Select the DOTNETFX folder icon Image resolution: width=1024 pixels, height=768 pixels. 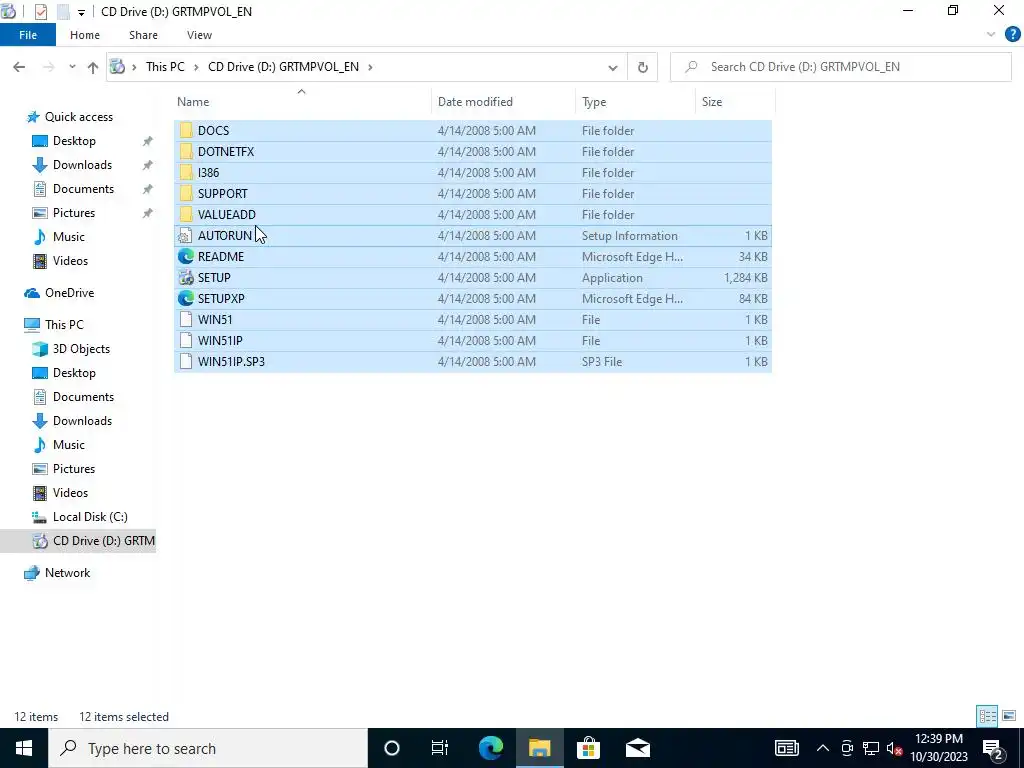(x=186, y=152)
